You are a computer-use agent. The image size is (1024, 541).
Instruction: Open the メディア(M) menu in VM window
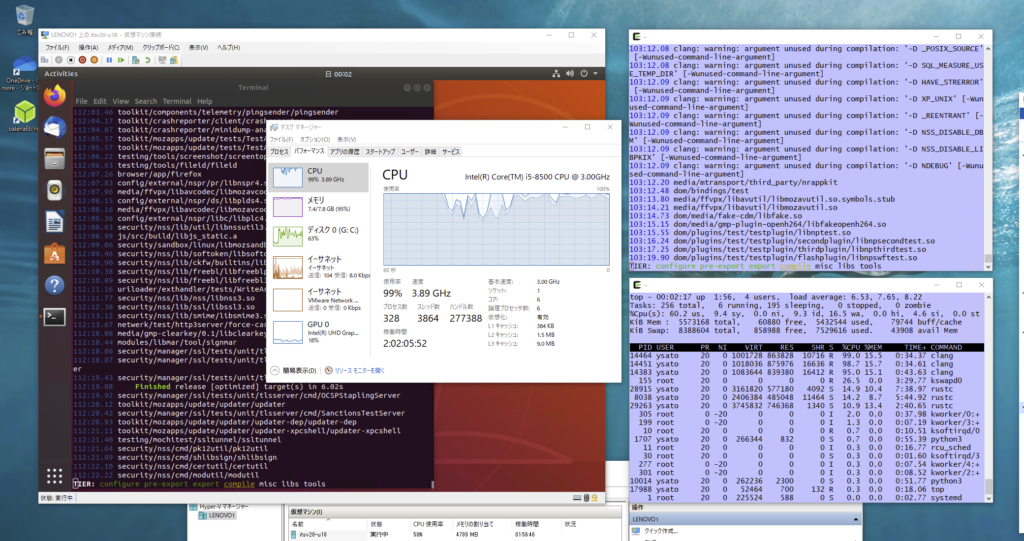121,47
